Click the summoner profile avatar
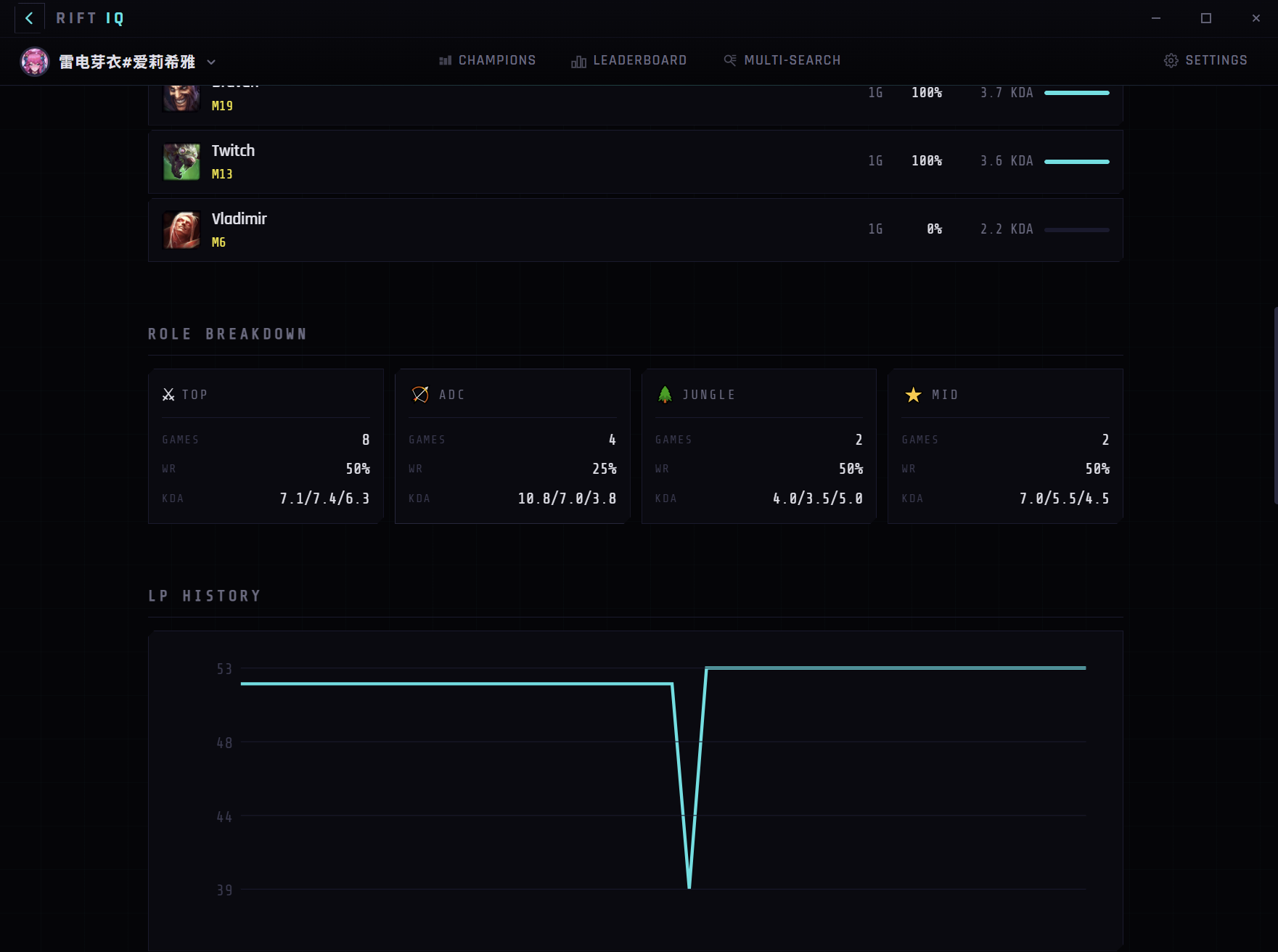The image size is (1278, 952). (x=34, y=62)
